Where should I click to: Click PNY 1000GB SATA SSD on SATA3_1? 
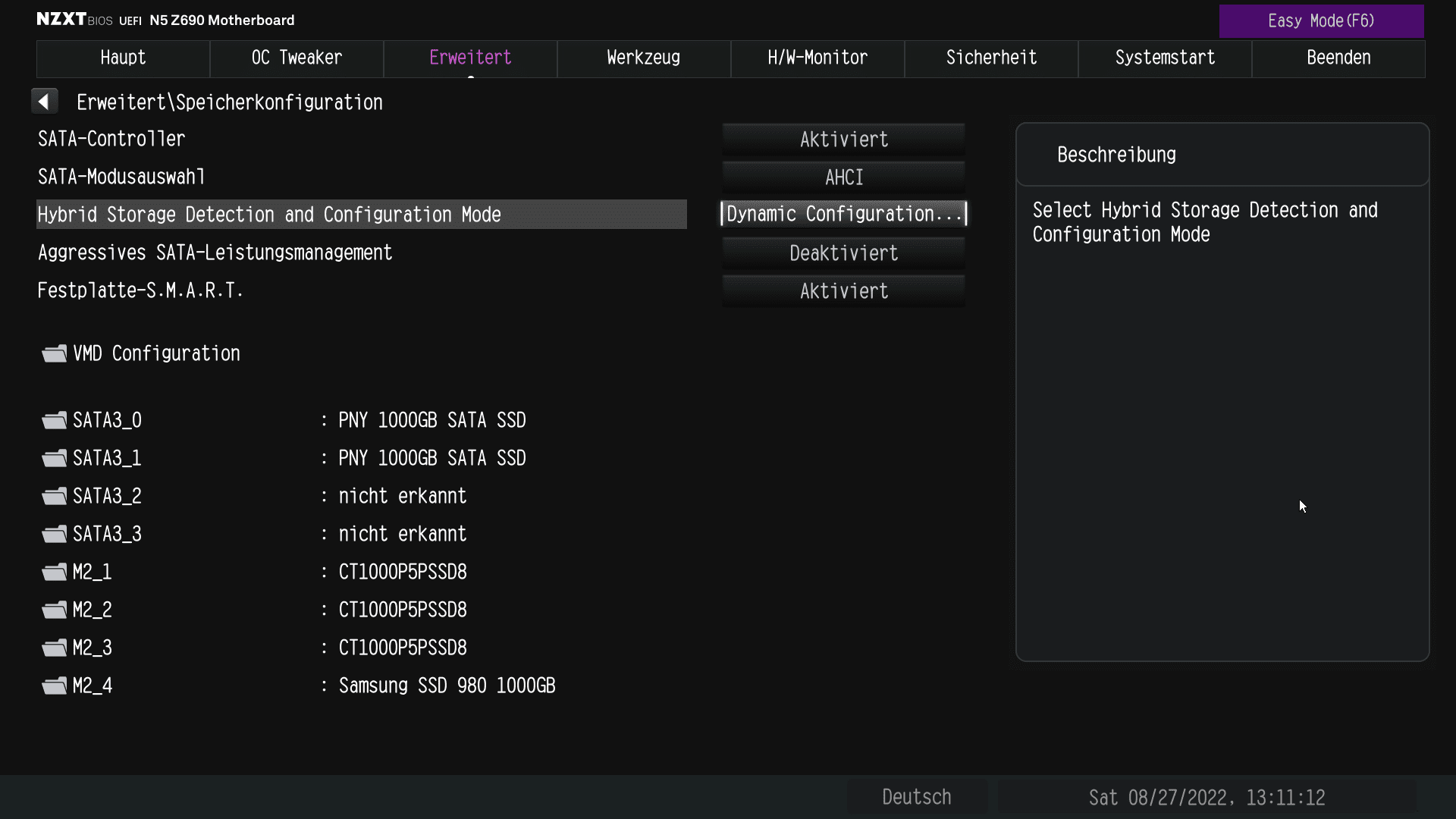pyautogui.click(x=432, y=459)
